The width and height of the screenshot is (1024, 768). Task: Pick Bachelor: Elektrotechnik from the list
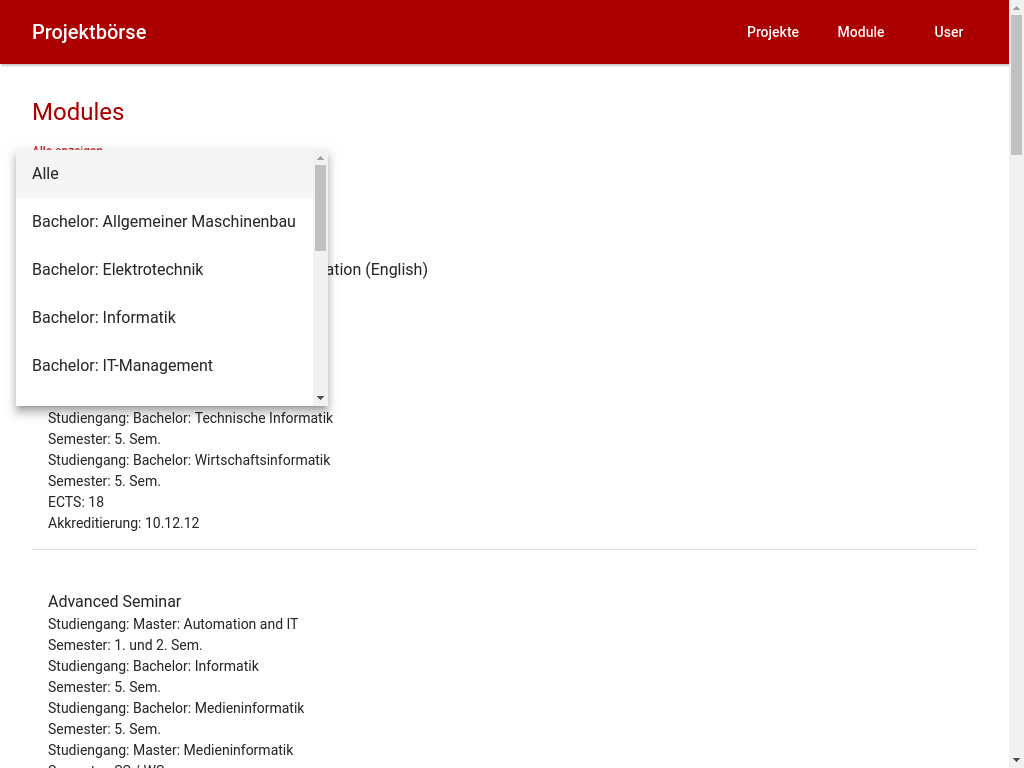click(165, 270)
